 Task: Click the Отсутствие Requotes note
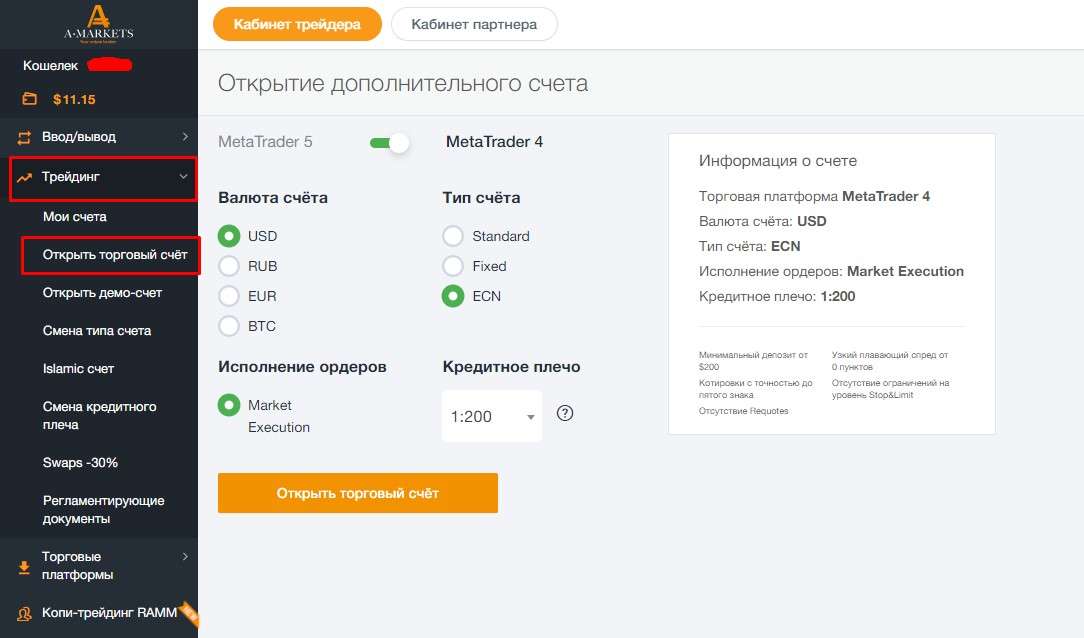[743, 411]
